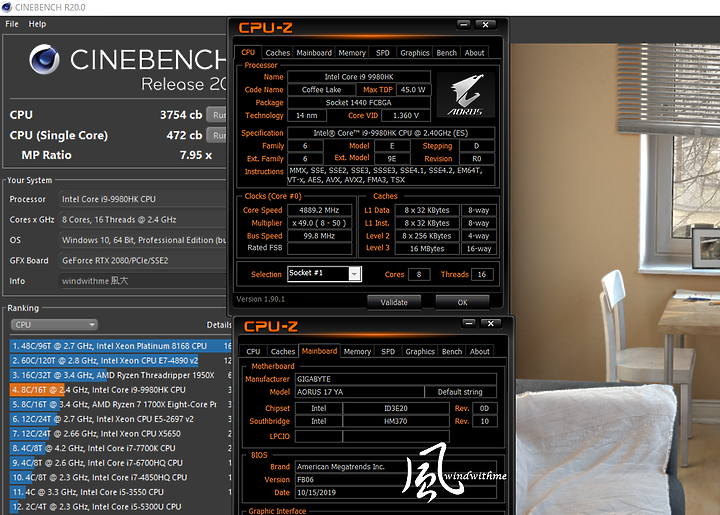Screen dimensions: 720x515
Task: Select CPU tab in upper CPU-Z window
Action: (248, 52)
